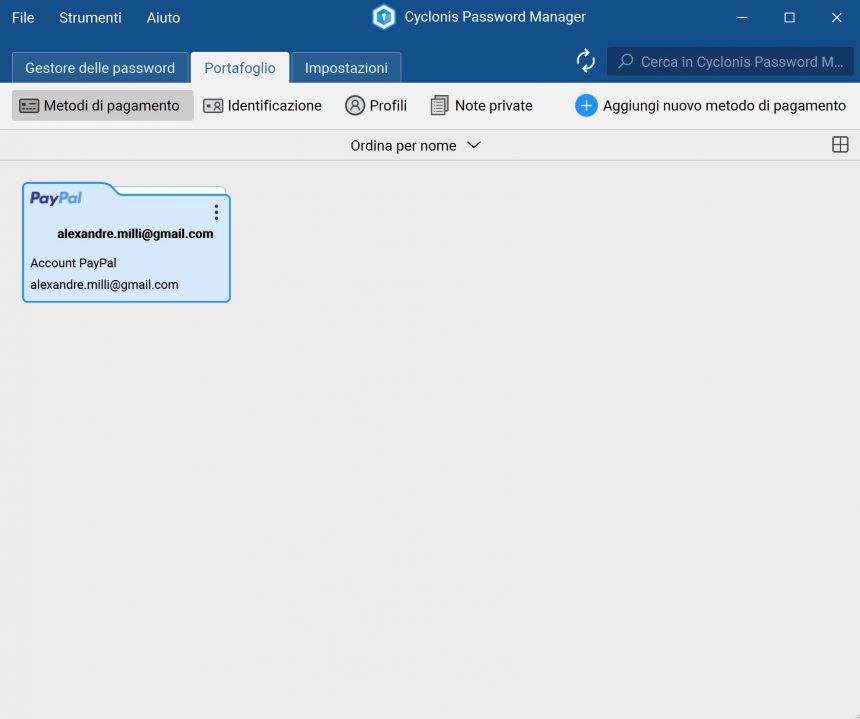Select the Portafoglio tab
The width and height of the screenshot is (860, 719).
pos(240,67)
